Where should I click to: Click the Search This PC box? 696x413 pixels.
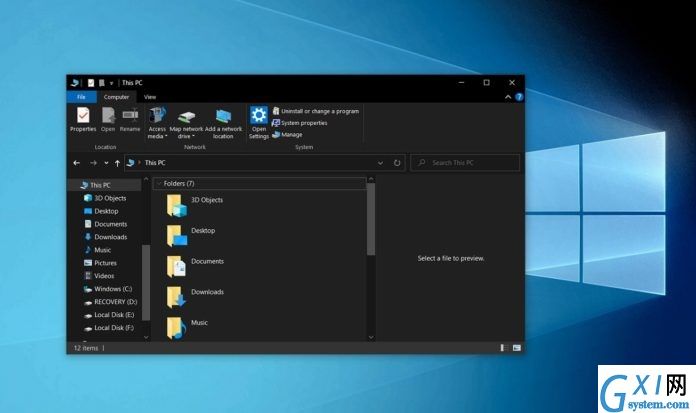click(465, 163)
